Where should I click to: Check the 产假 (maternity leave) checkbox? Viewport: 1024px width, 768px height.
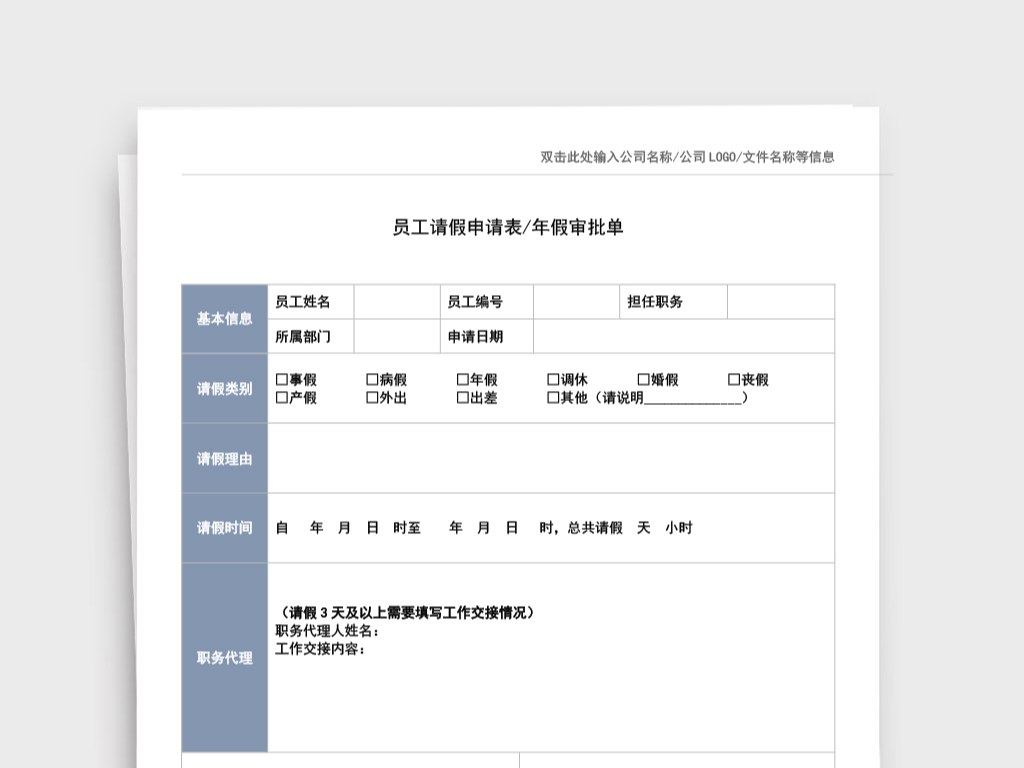[281, 397]
